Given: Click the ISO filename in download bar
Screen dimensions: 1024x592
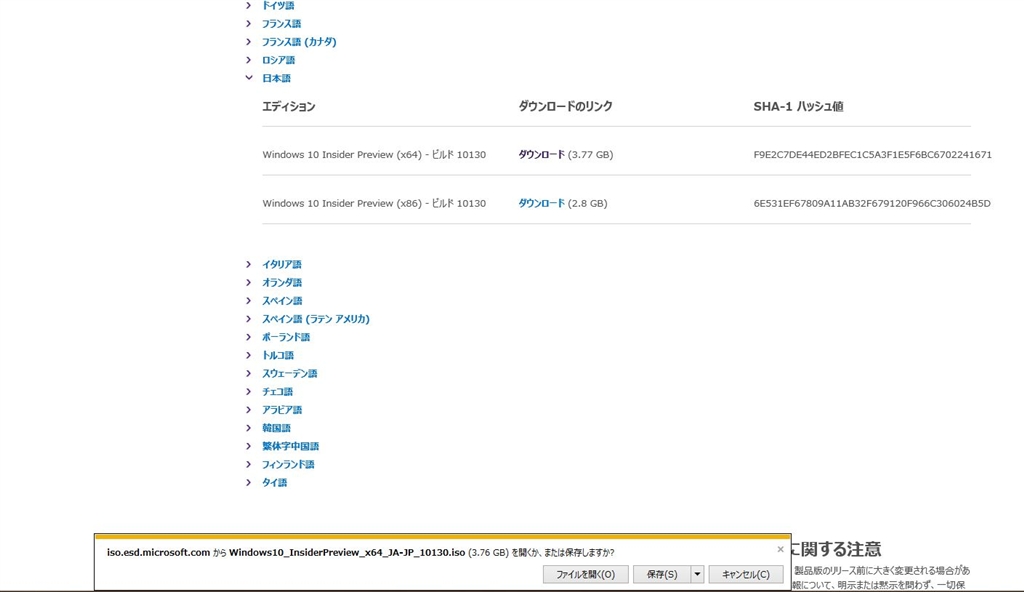Looking at the screenshot, I should [x=347, y=553].
